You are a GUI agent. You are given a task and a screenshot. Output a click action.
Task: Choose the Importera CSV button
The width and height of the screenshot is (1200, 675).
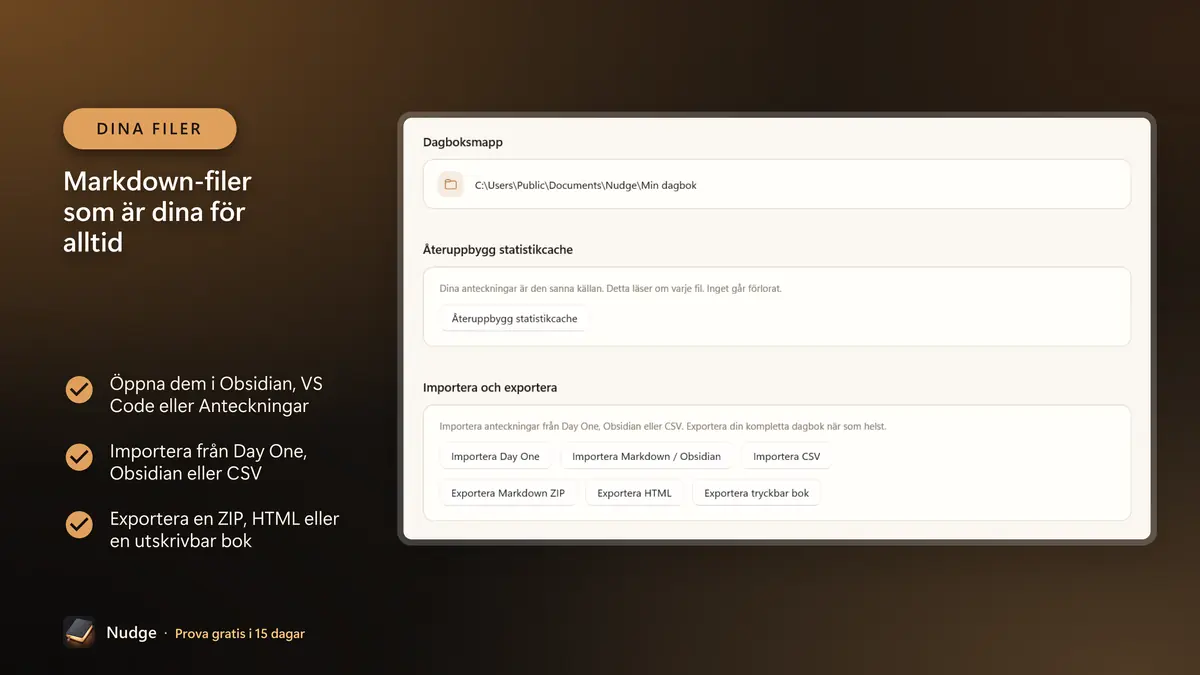(786, 457)
